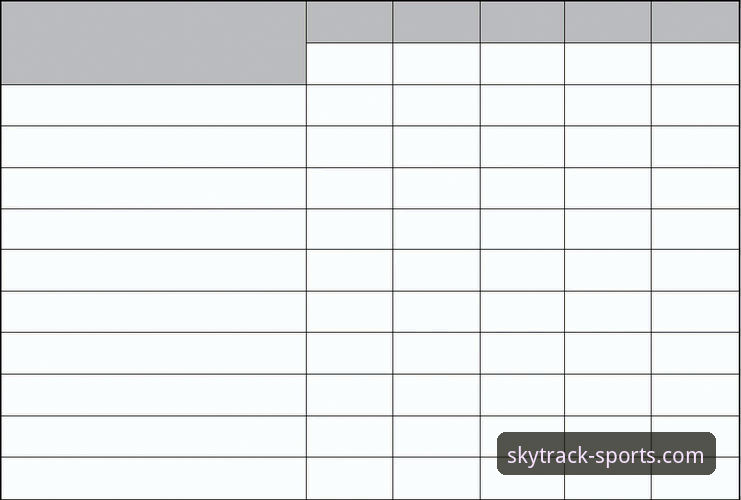Click the third small gray header cell
Image resolution: width=741 pixels, height=500 pixels.
pyautogui.click(x=522, y=22)
